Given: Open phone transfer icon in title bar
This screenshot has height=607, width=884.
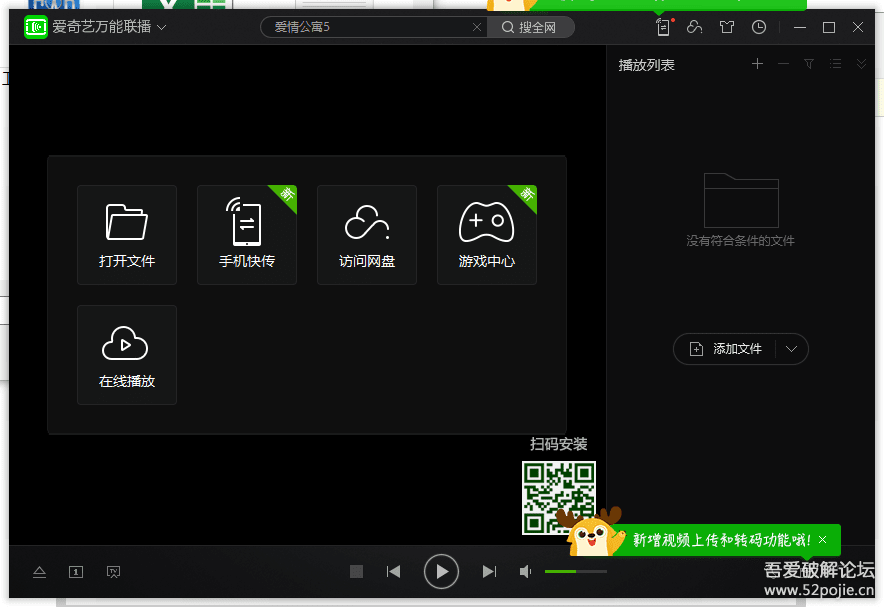Looking at the screenshot, I should [664, 27].
